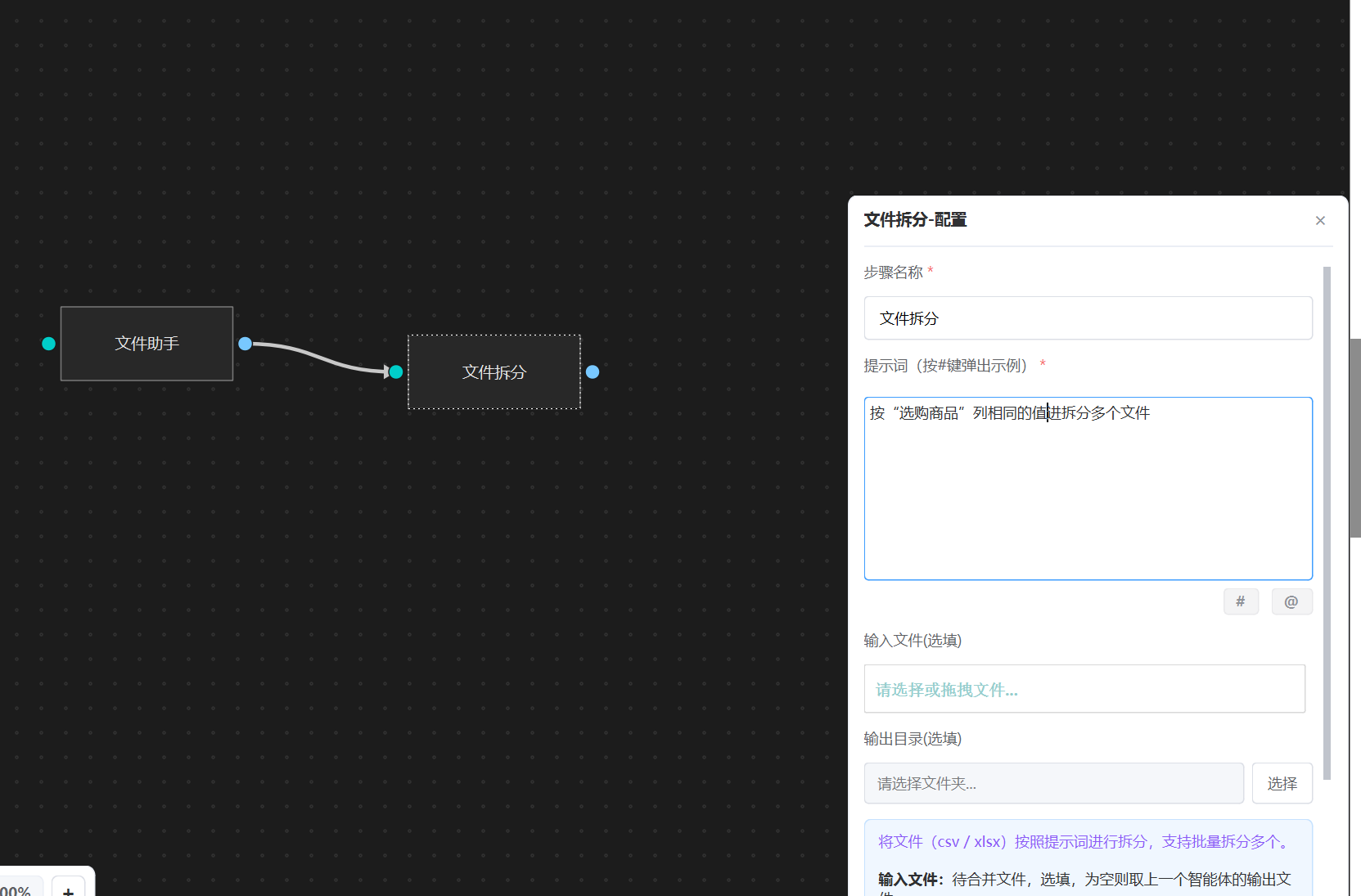Click the output port of 文件助手 node
This screenshot has width=1361, height=896.
point(245,344)
